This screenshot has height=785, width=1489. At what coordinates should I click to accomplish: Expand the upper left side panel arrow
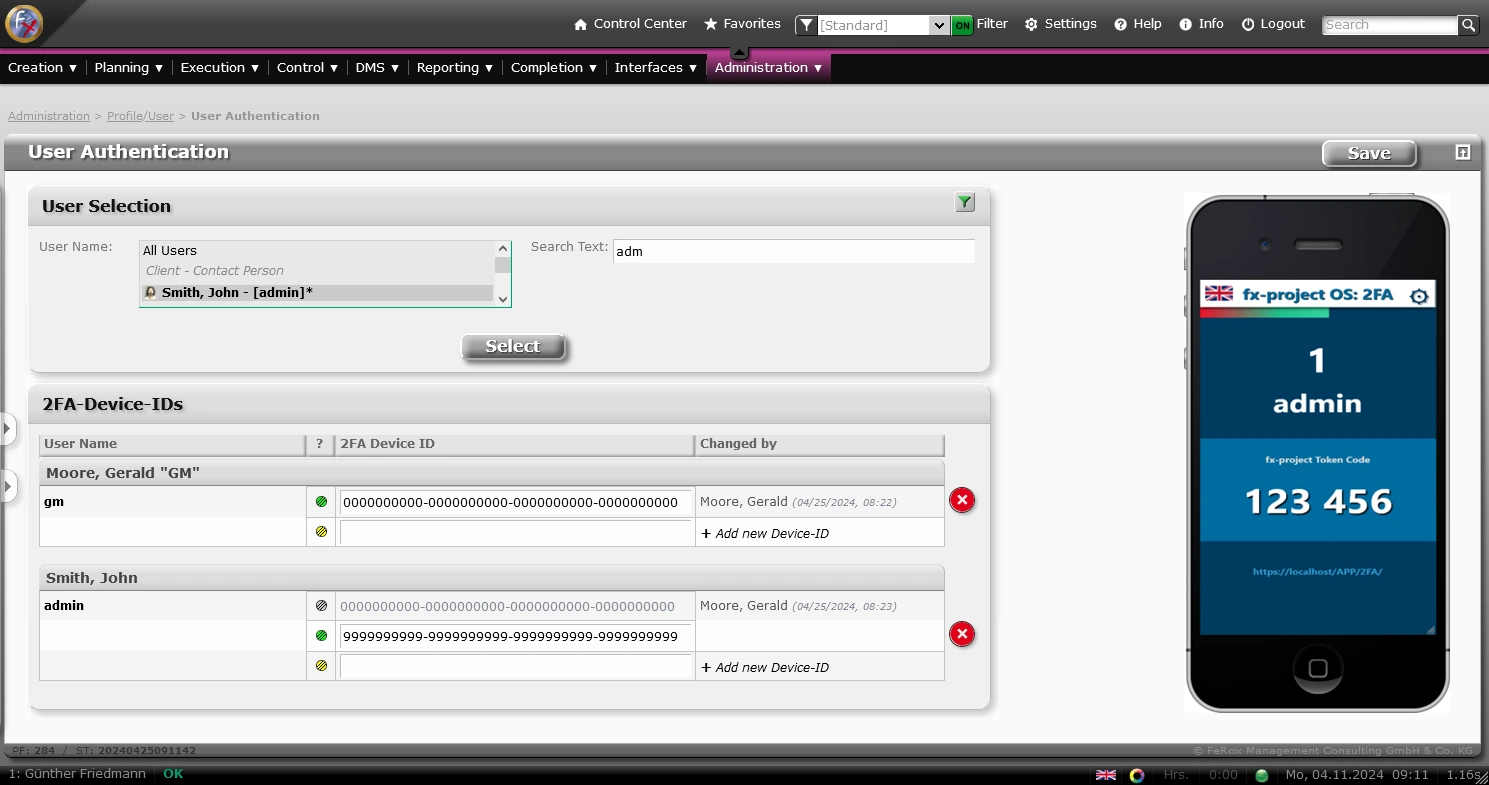click(7, 429)
